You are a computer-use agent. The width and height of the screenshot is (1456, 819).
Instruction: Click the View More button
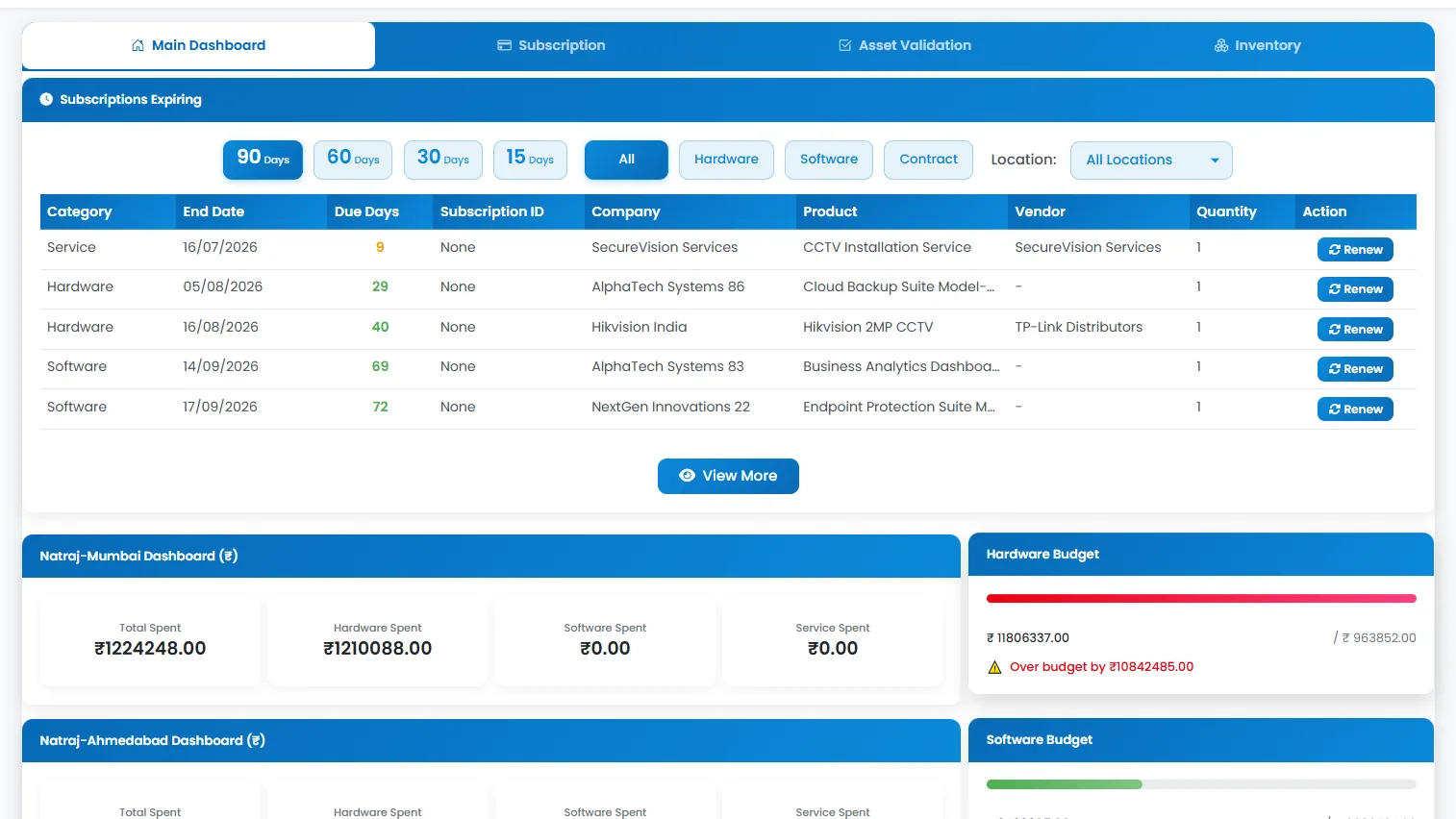728,476
